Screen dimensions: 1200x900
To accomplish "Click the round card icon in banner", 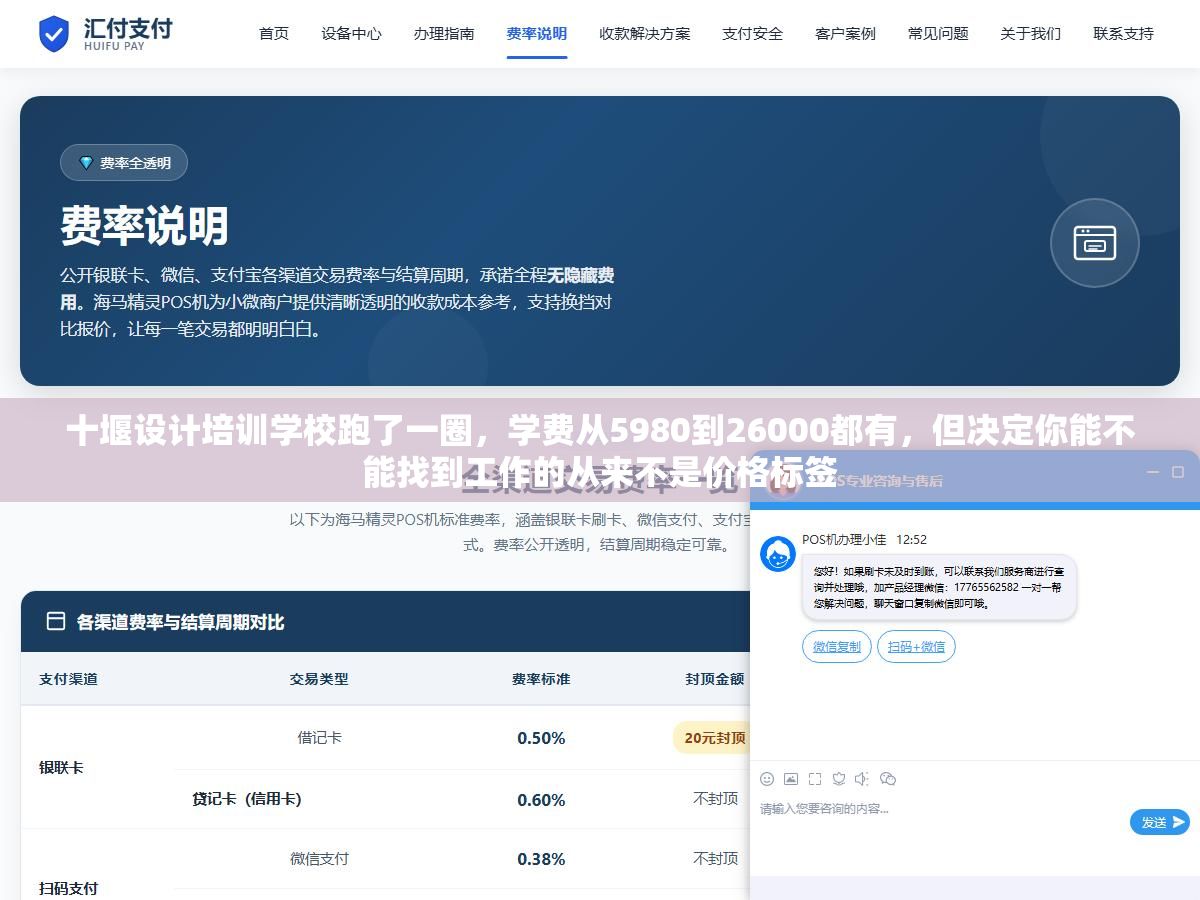I will pyautogui.click(x=1095, y=243).
